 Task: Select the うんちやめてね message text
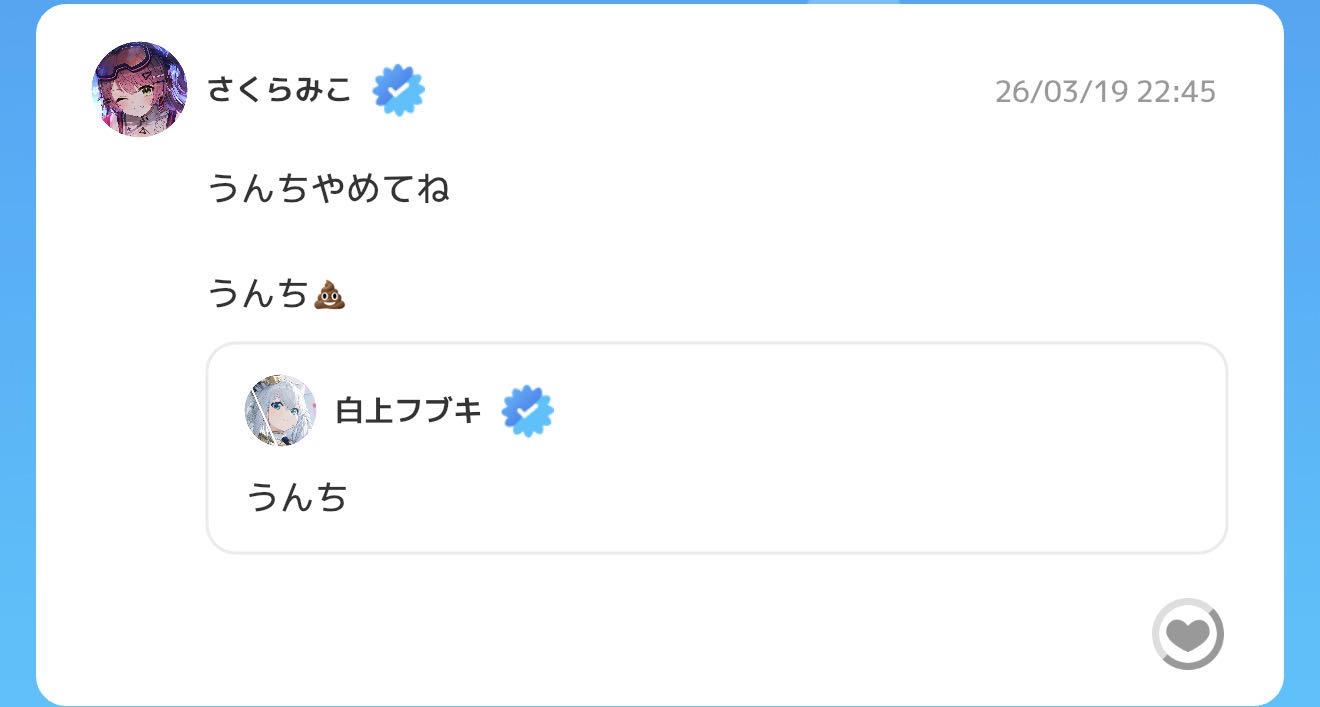click(x=329, y=188)
